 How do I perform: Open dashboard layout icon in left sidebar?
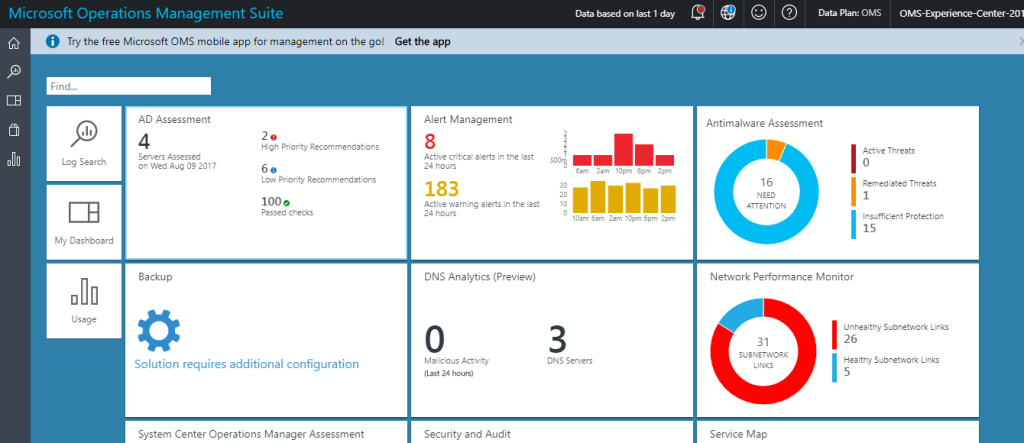click(14, 101)
